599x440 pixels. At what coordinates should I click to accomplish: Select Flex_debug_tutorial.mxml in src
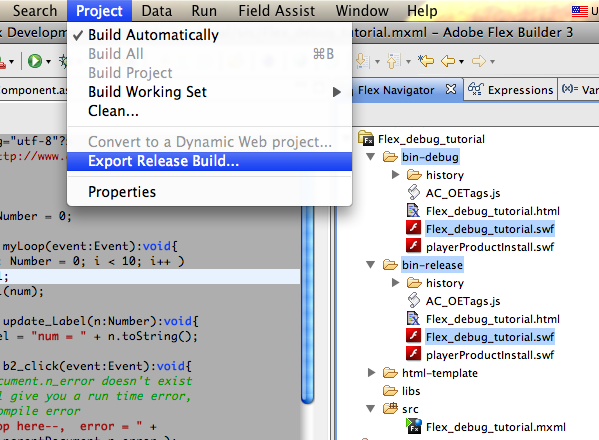[495, 427]
